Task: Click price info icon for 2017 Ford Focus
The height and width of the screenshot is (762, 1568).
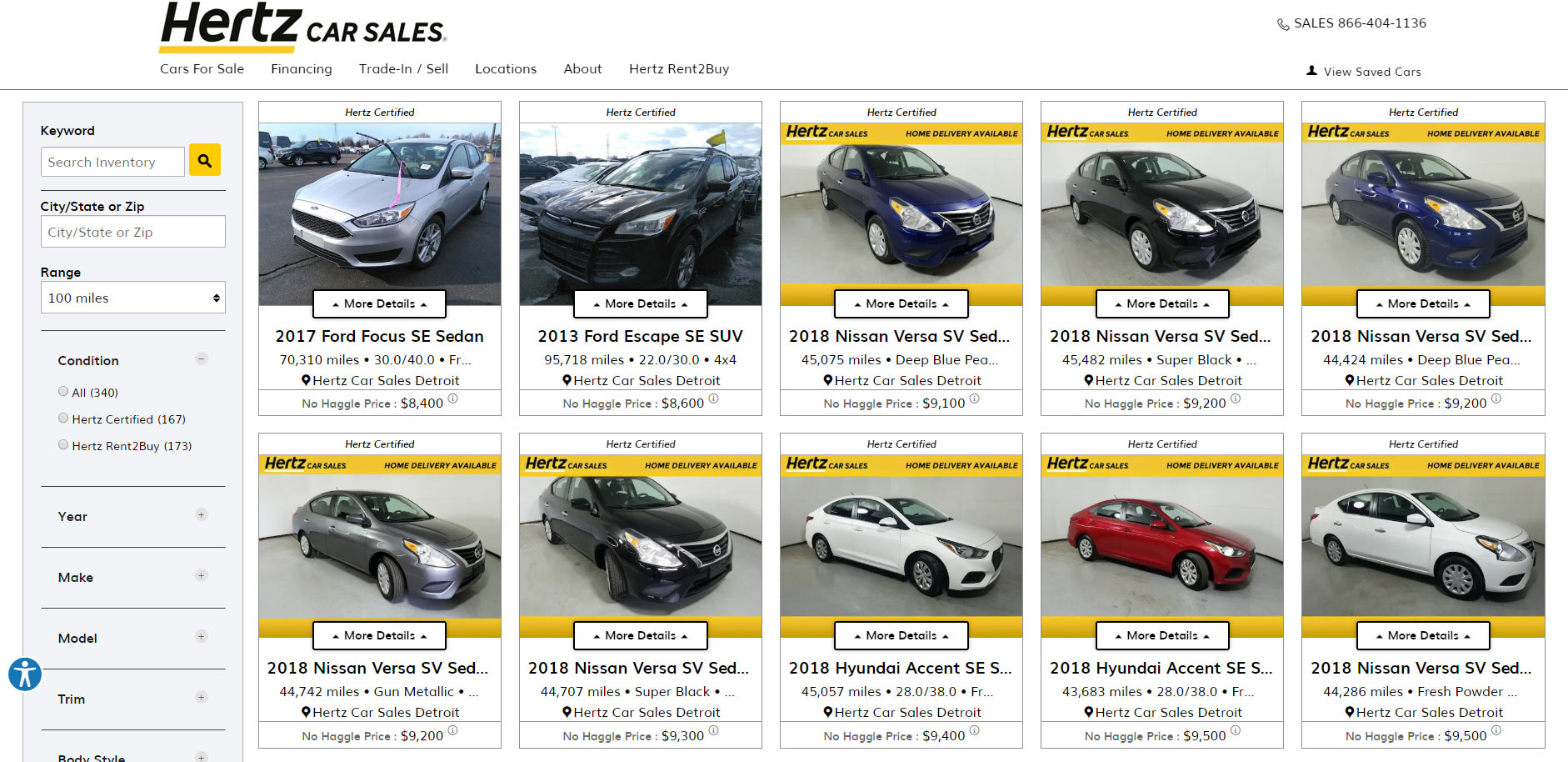Action: click(x=453, y=399)
